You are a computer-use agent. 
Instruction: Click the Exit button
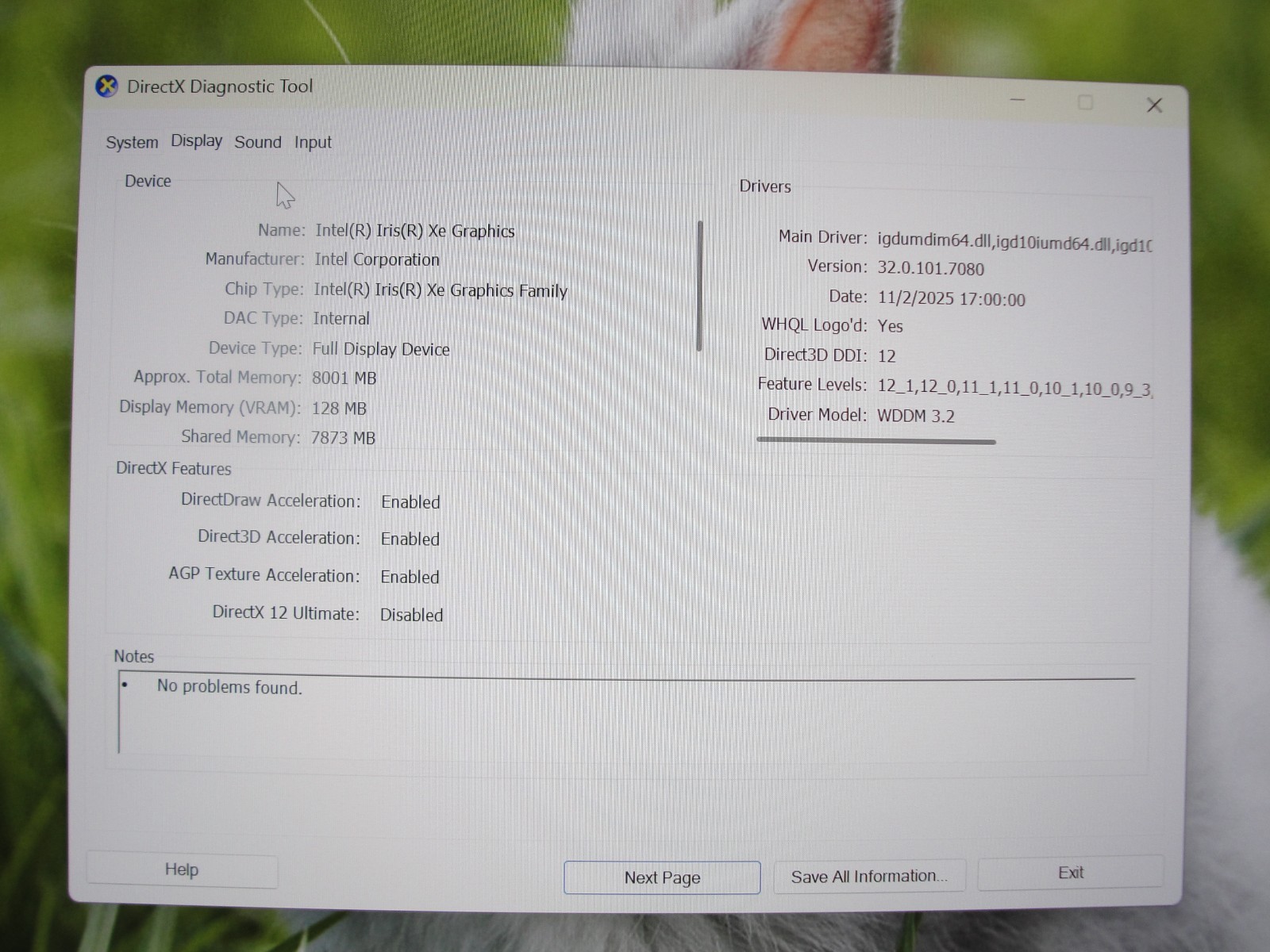click(x=1071, y=873)
